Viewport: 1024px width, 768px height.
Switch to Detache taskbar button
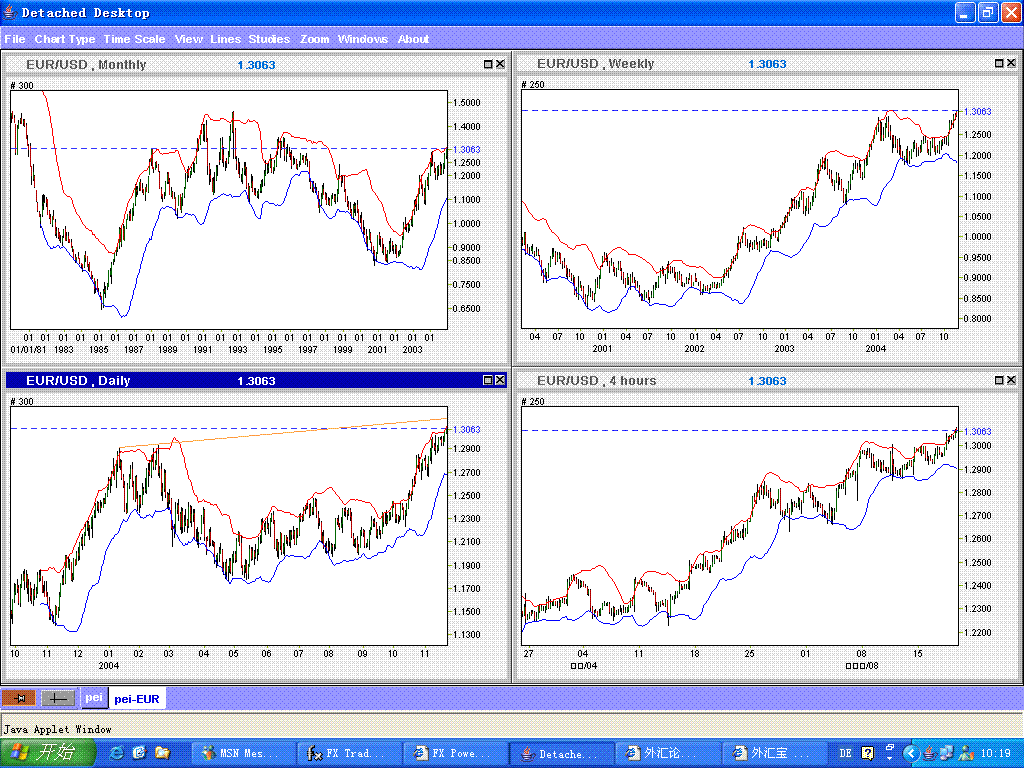(561, 754)
